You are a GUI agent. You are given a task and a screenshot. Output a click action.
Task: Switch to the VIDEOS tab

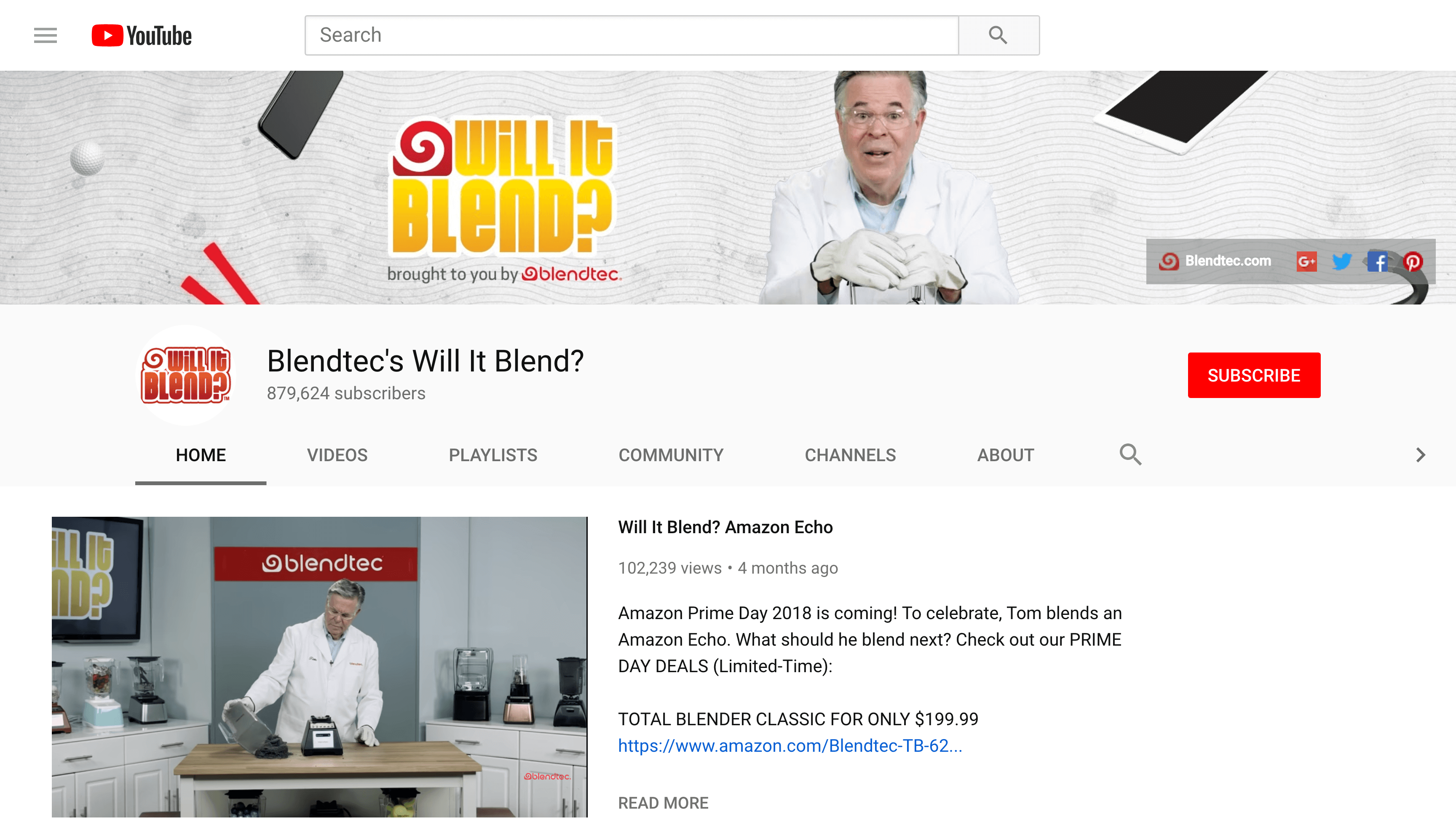pos(337,455)
